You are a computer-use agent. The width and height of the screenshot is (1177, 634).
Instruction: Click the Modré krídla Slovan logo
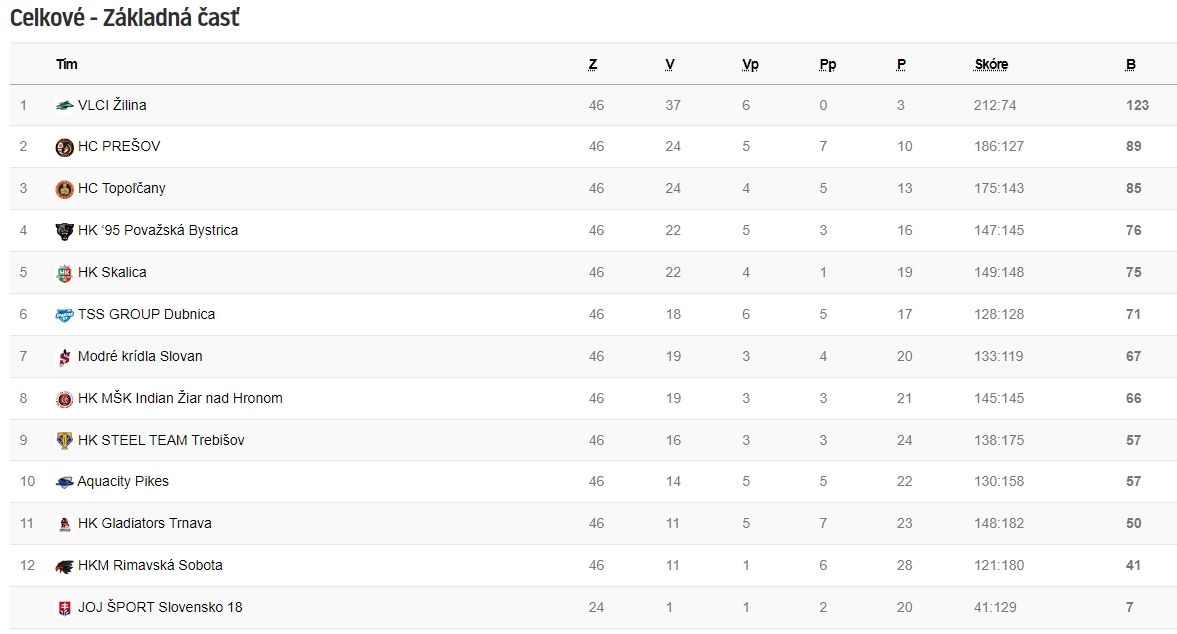point(65,357)
